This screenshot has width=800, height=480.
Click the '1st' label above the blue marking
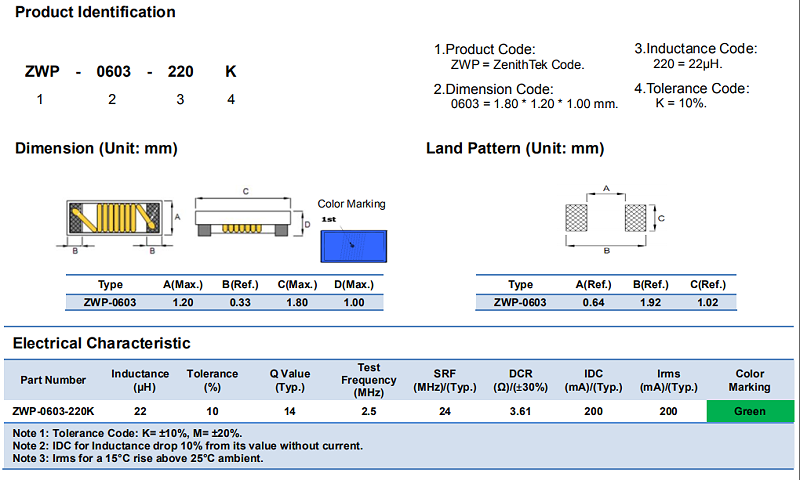(x=329, y=219)
